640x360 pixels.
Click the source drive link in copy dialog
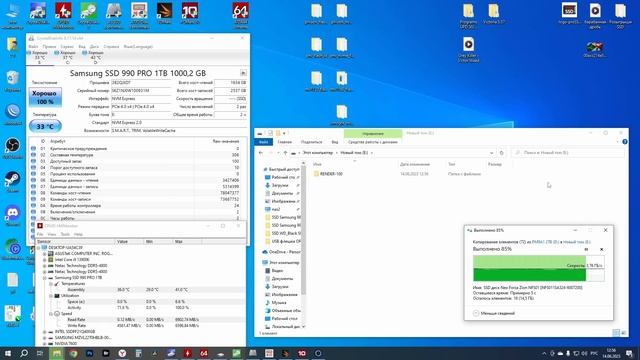pos(545,242)
